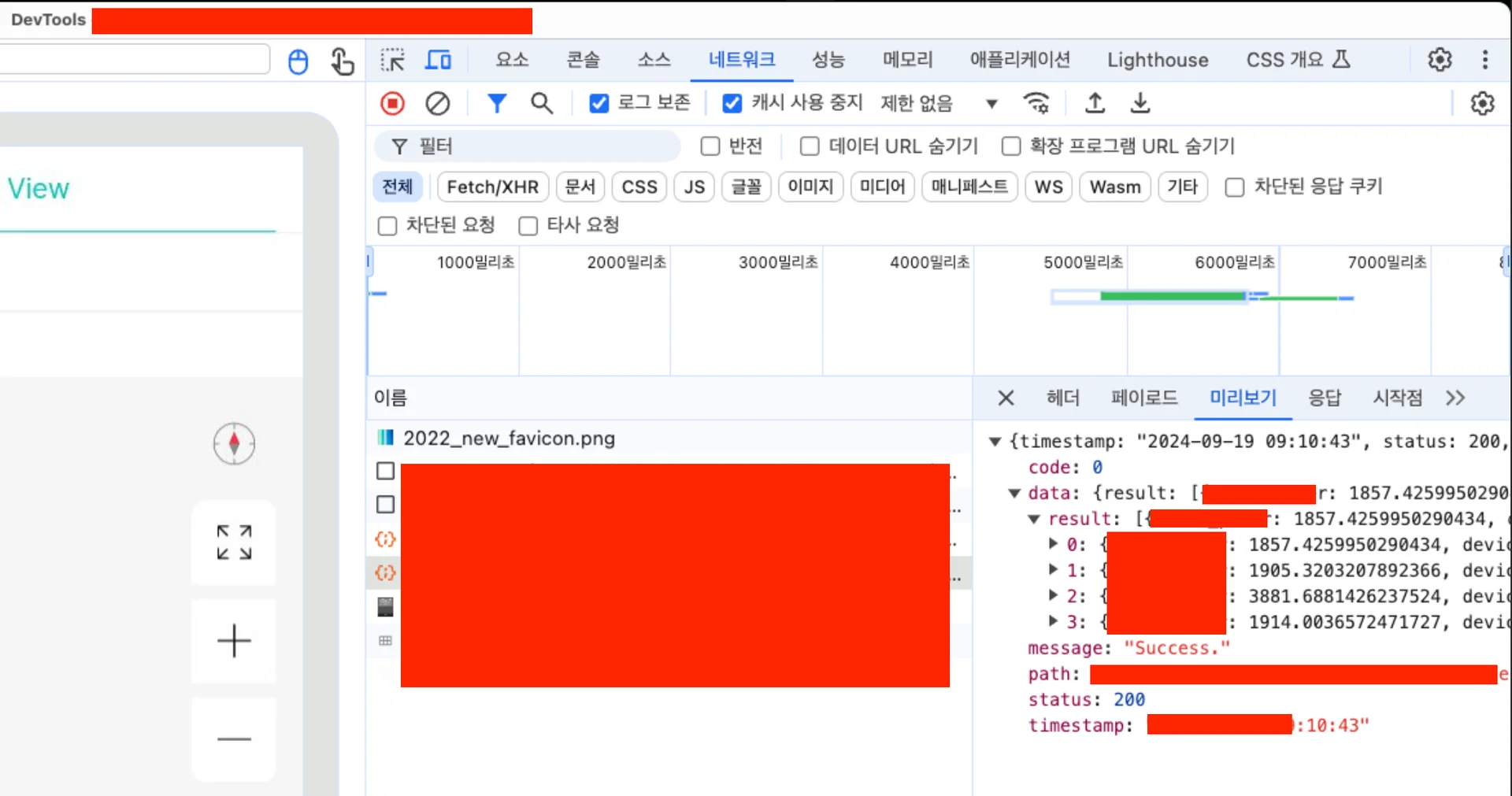The height and width of the screenshot is (796, 1512).
Task: Click the export HAR download icon
Action: point(1140,103)
